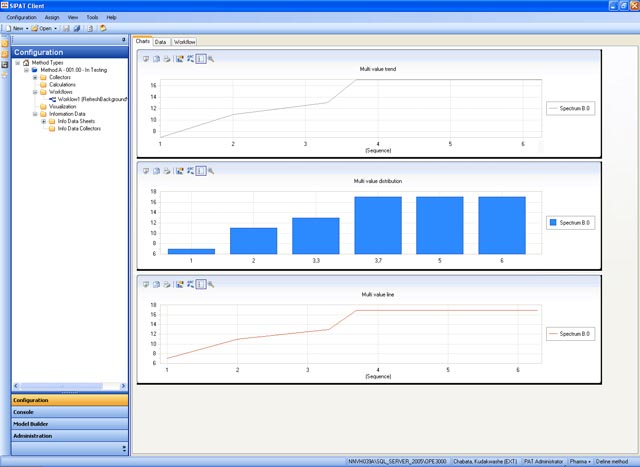Open the Administration navigation pane
640x467 pixels.
pos(35,436)
